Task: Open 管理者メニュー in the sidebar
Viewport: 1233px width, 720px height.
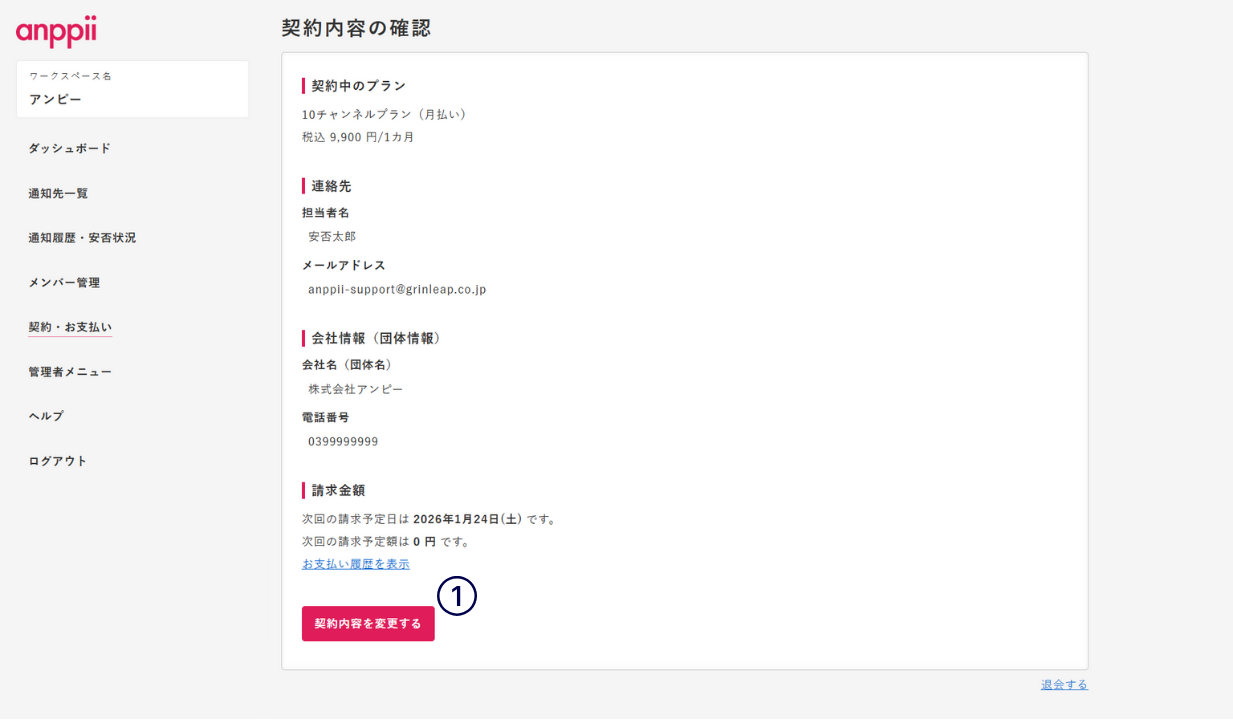Action: coord(70,372)
